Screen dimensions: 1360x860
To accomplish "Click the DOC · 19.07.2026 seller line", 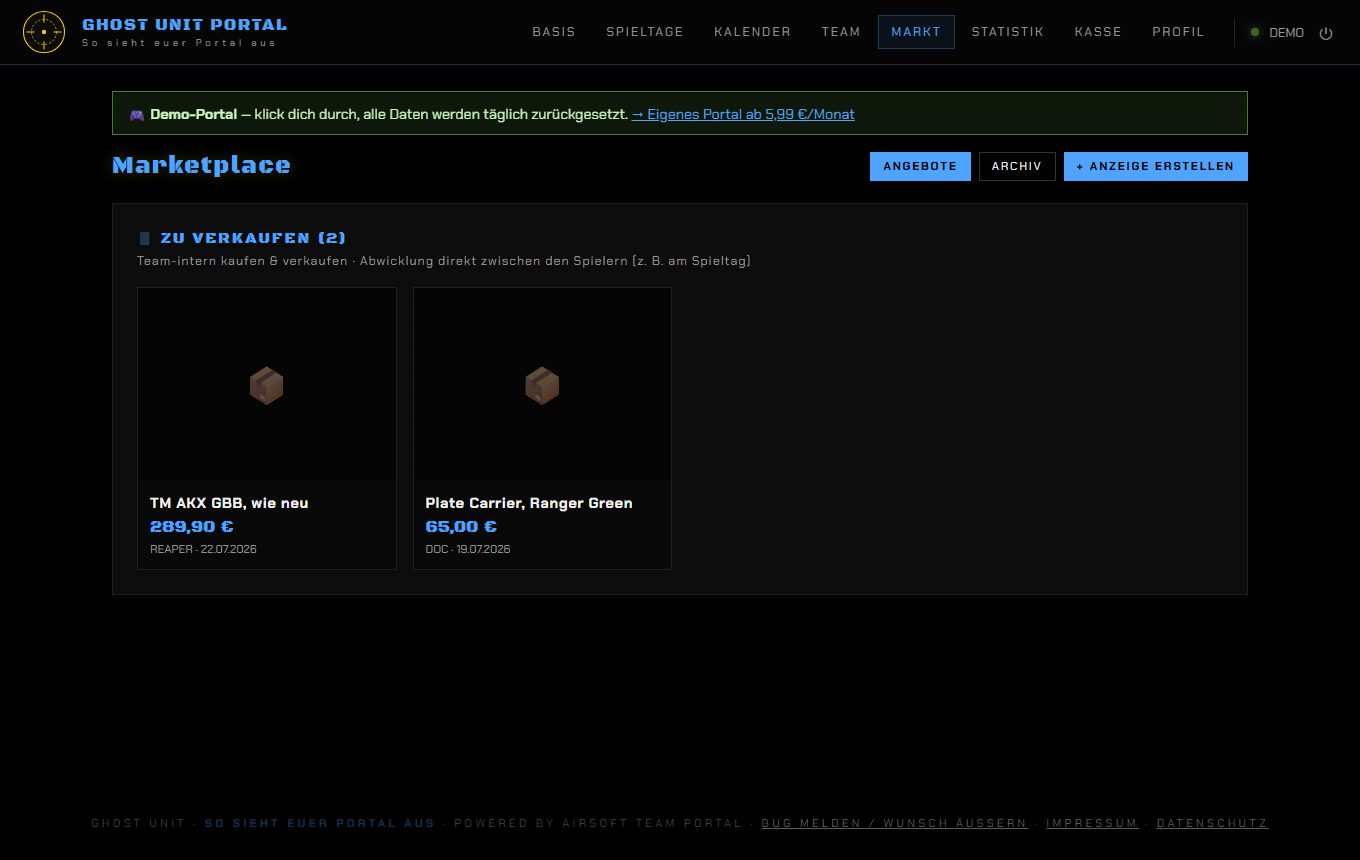I will [x=468, y=549].
